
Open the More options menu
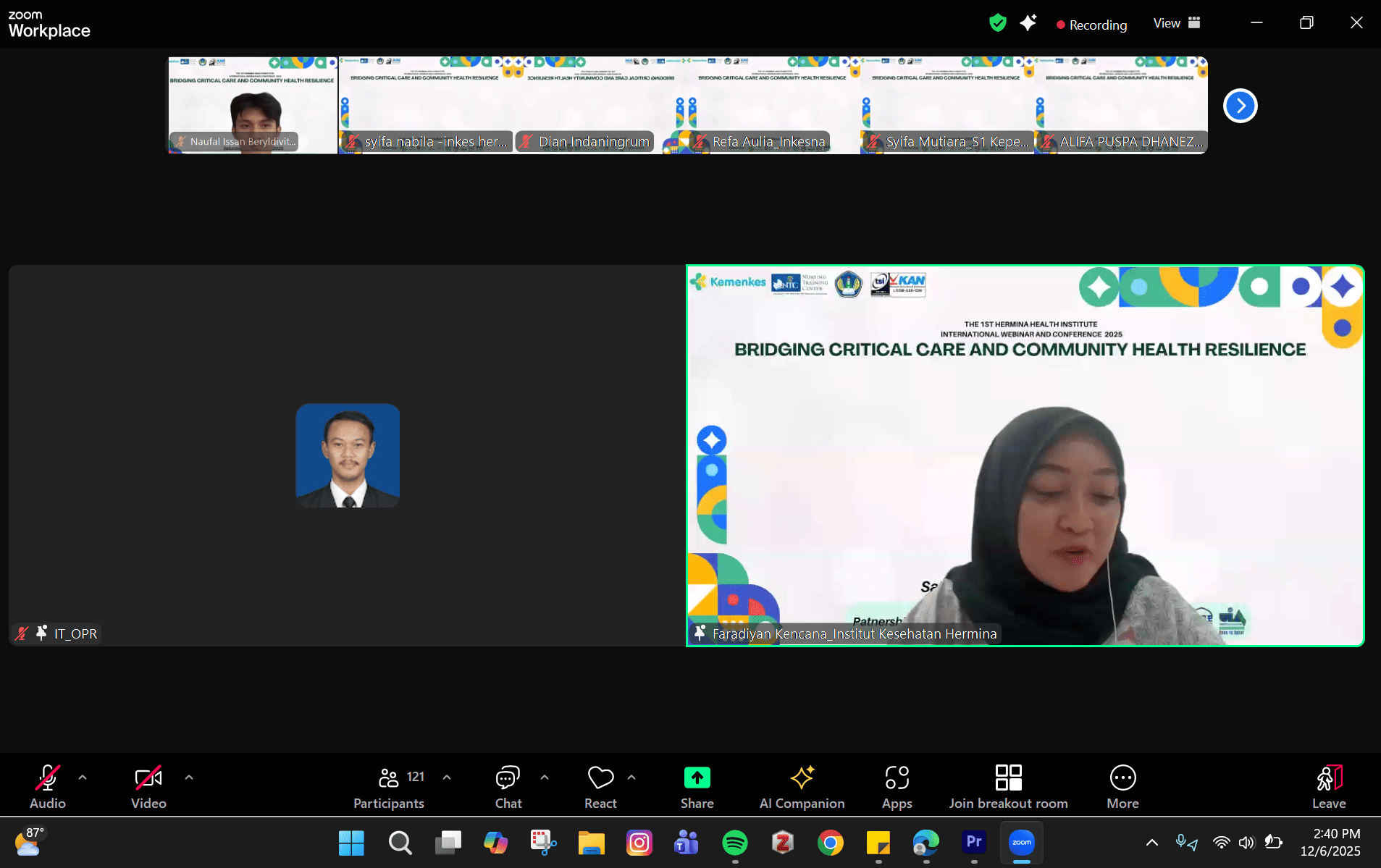[x=1122, y=786]
